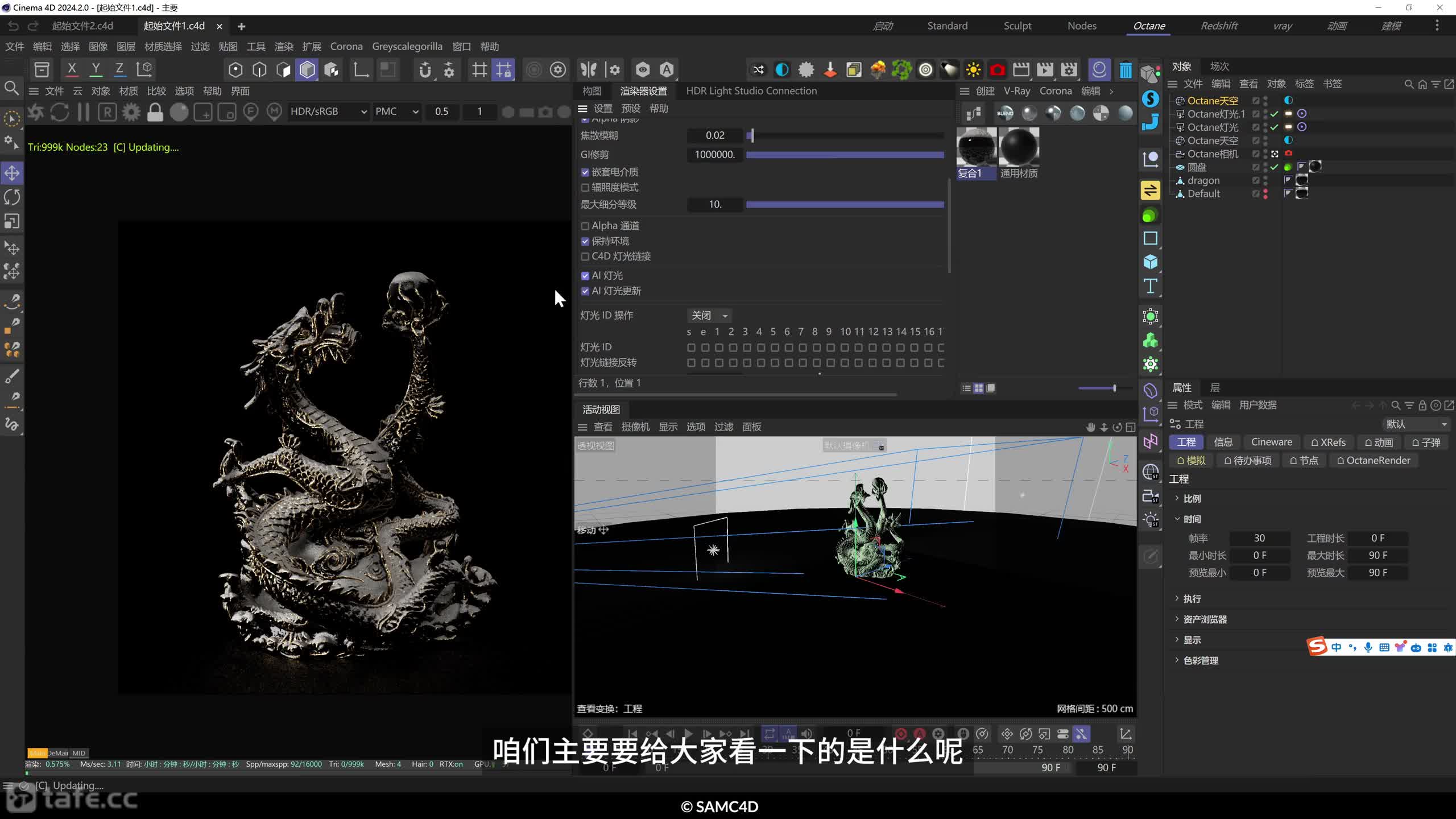Click the text spline T icon
The image size is (1456, 819).
coord(1151,286)
